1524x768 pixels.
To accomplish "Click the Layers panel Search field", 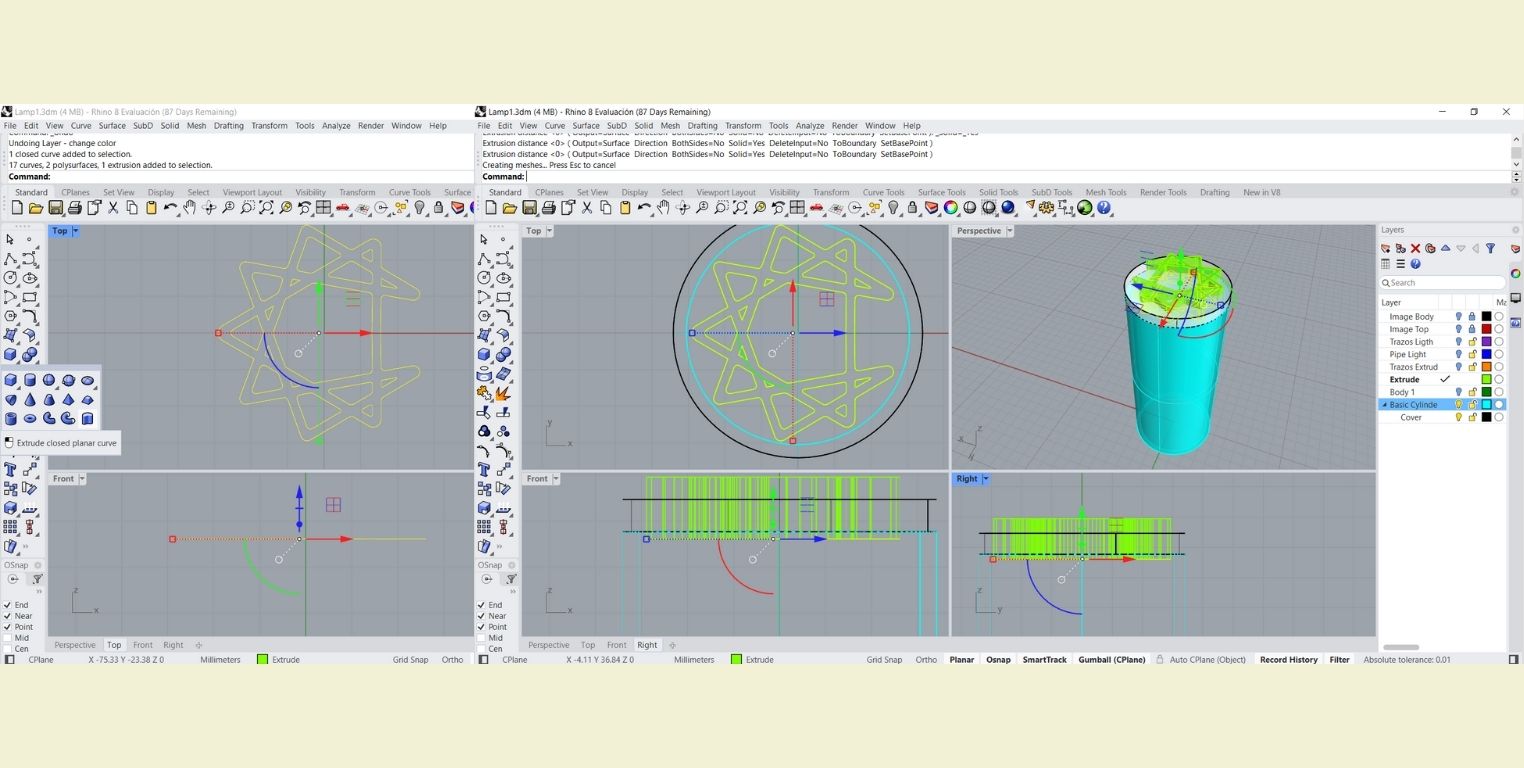I will point(1442,283).
